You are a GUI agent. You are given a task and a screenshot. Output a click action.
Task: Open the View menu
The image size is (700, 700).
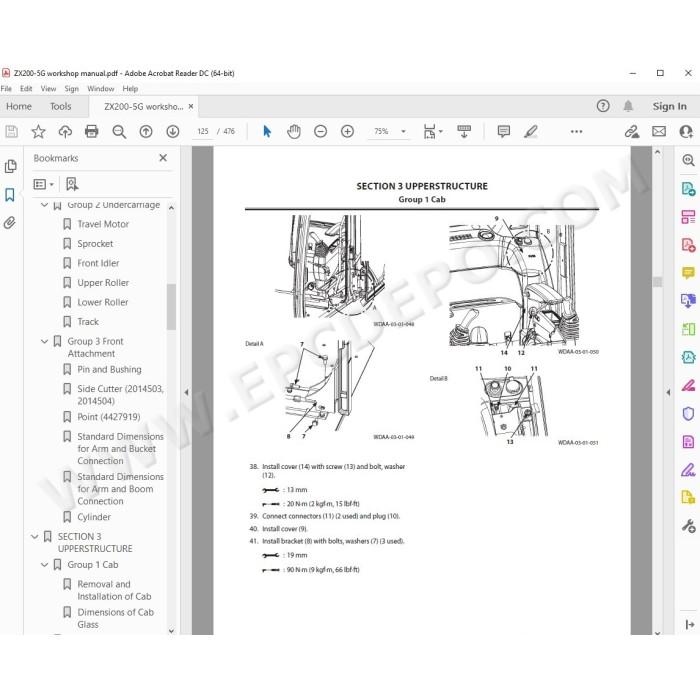(48, 89)
